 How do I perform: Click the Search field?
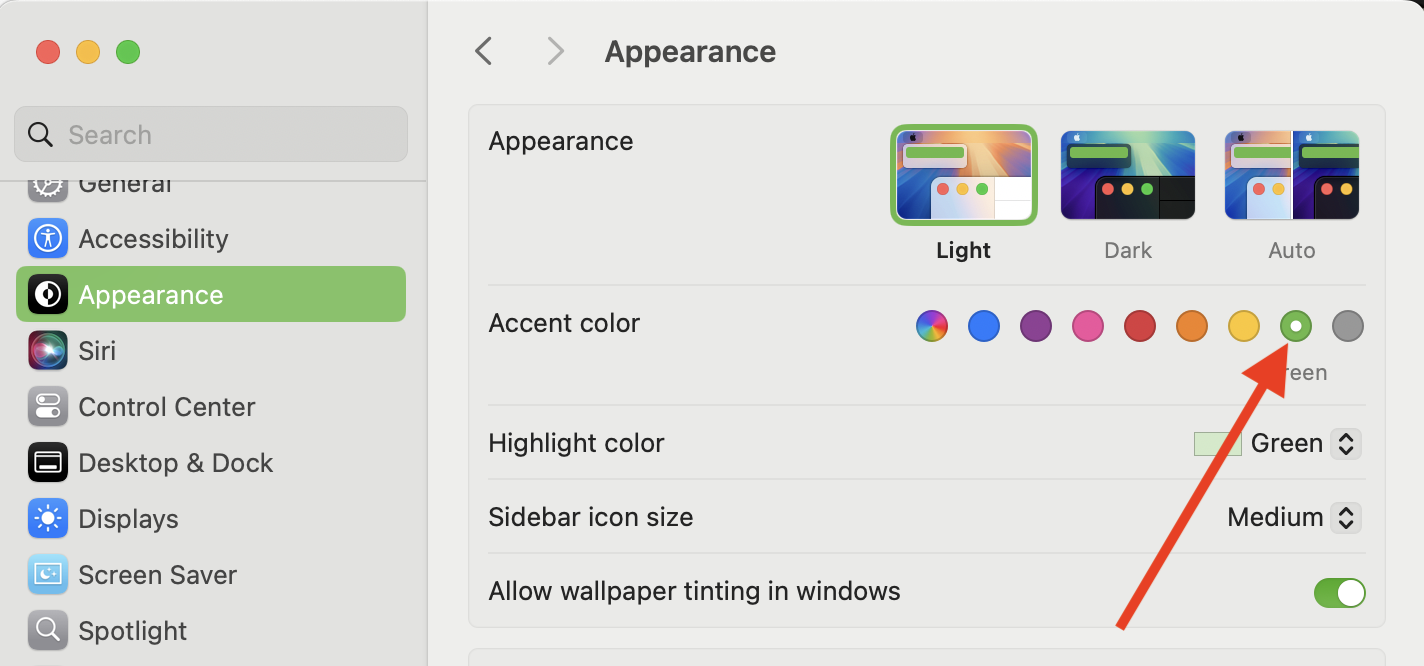(x=211, y=135)
